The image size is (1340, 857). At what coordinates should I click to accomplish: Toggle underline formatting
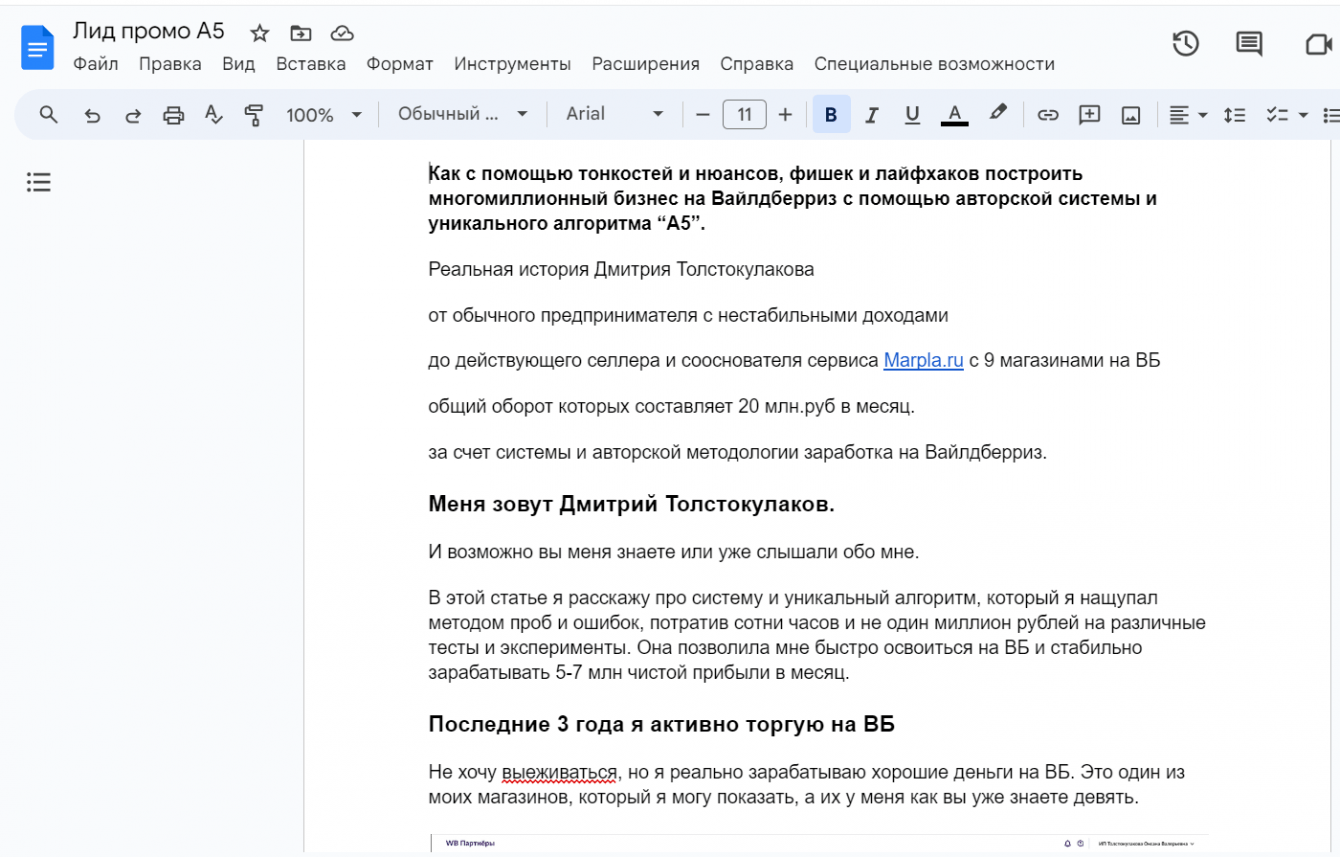pyautogui.click(x=912, y=115)
